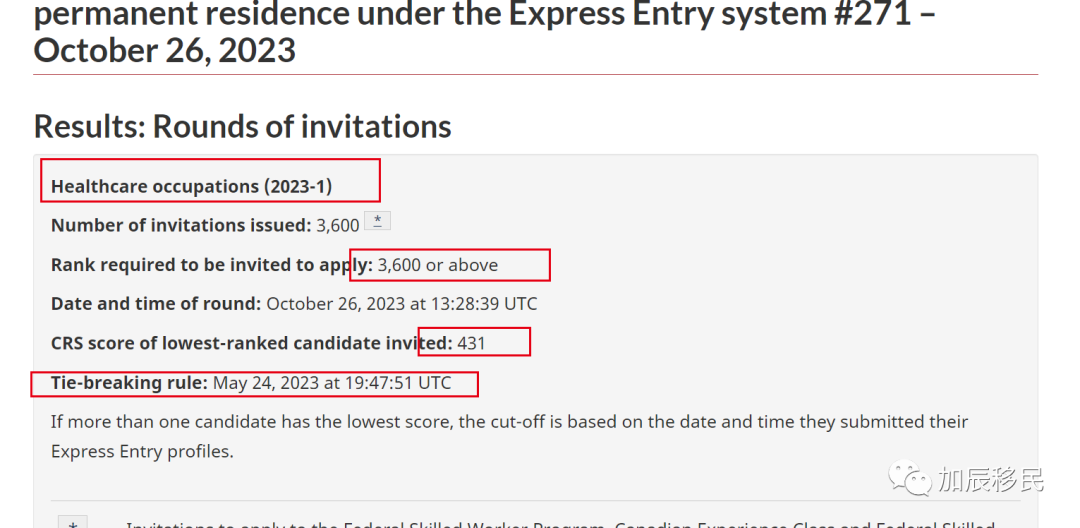Click the Date and time of round label
The width and height of the screenshot is (1080, 528).
tap(156, 304)
